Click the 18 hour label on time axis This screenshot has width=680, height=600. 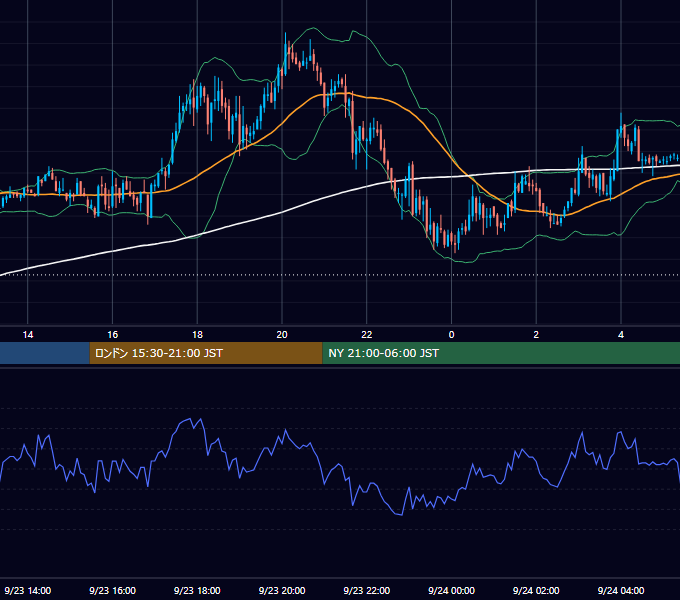[x=197, y=335]
